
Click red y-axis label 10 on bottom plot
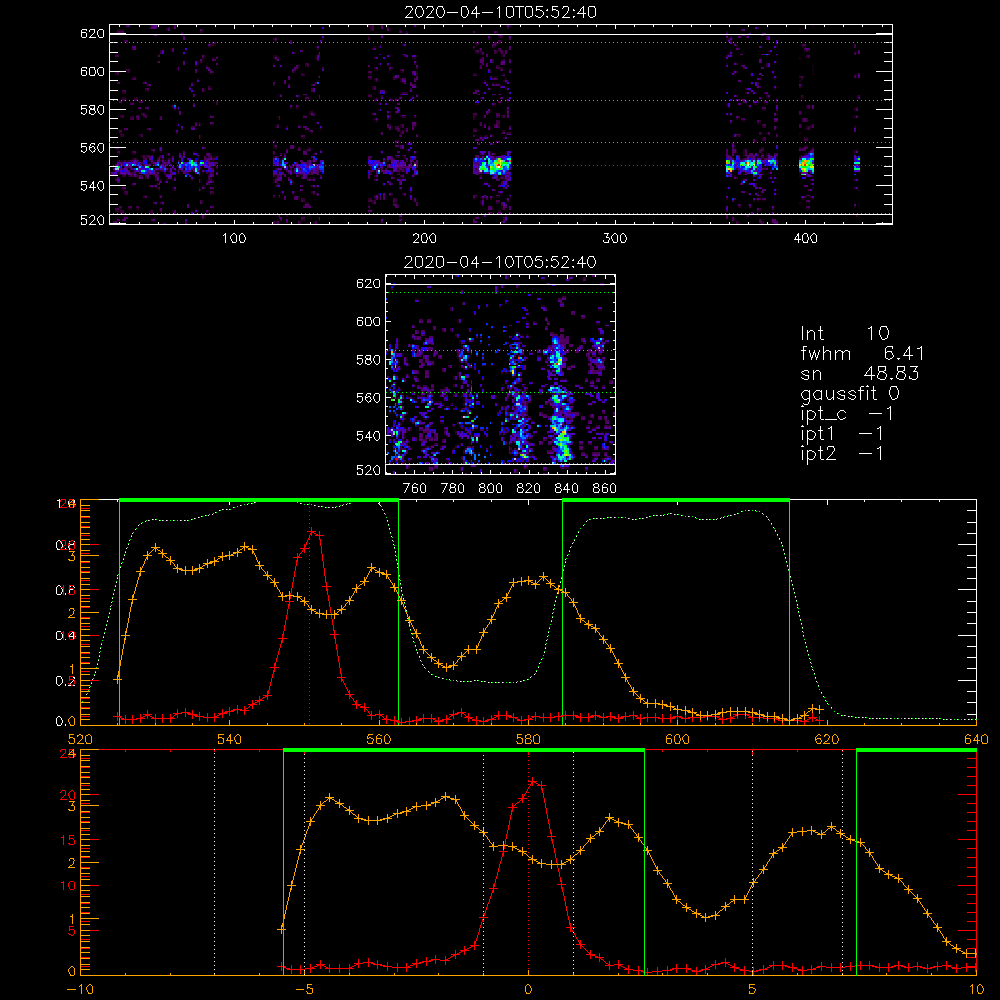click(x=67, y=885)
